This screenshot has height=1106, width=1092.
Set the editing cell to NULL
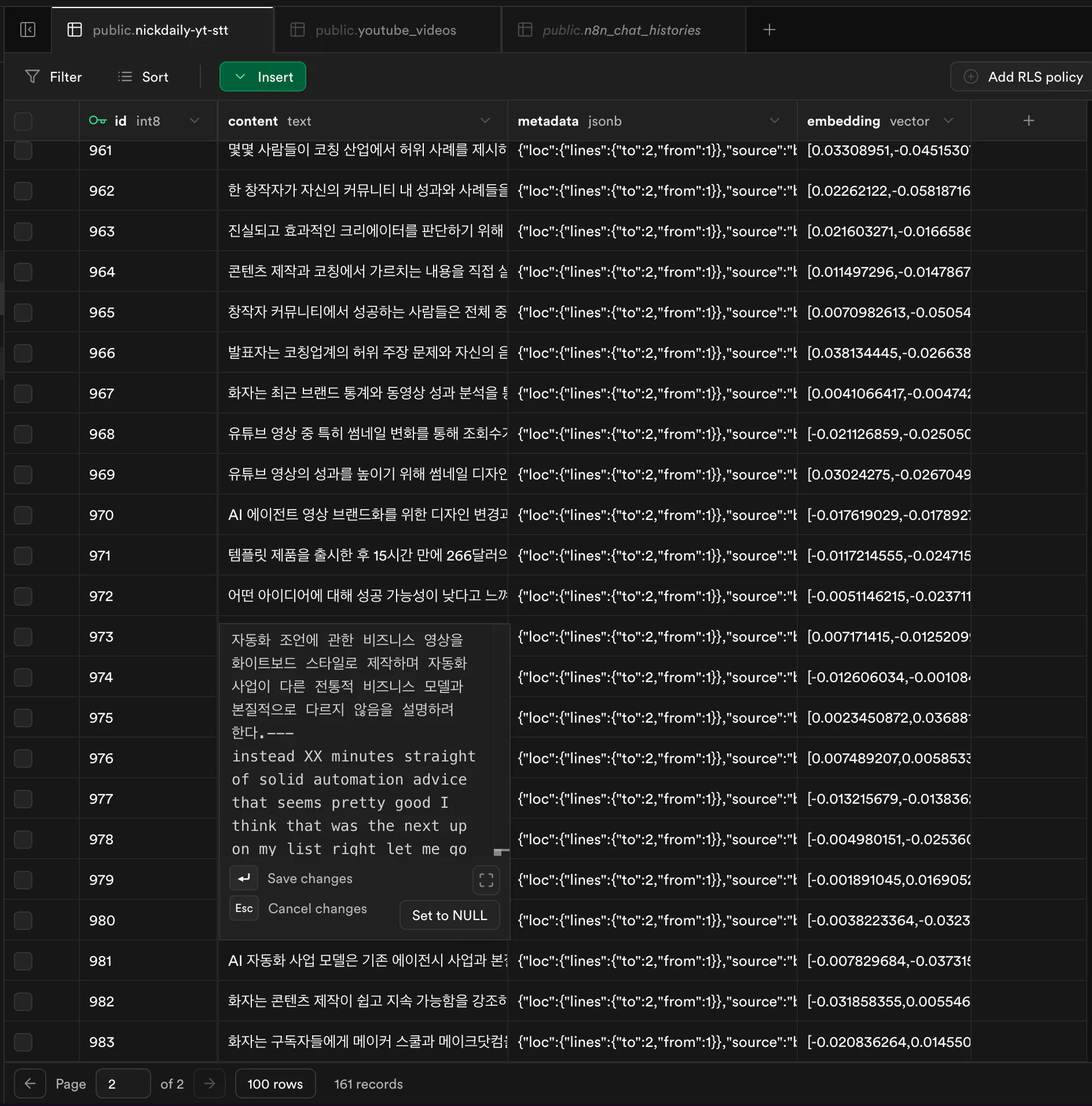pyautogui.click(x=449, y=915)
